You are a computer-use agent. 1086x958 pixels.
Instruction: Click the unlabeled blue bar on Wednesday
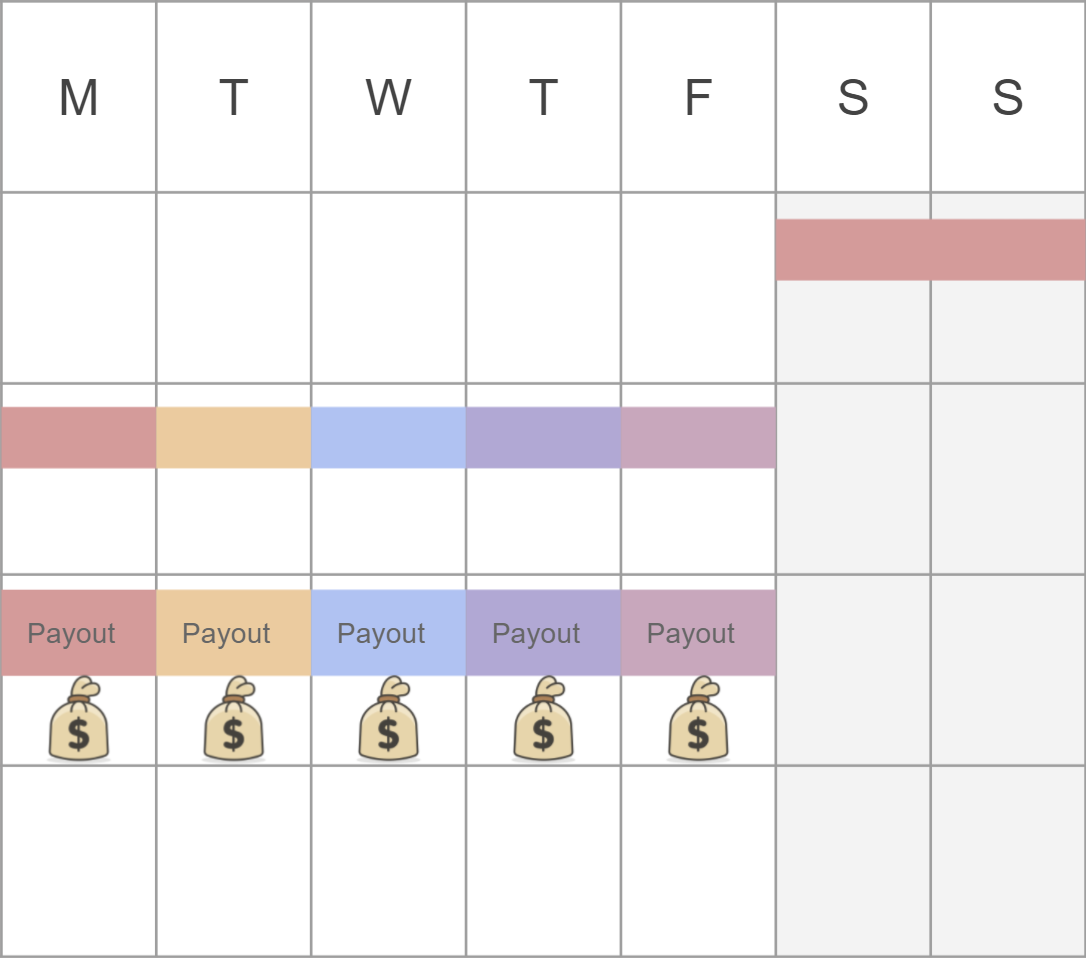pyautogui.click(x=389, y=438)
